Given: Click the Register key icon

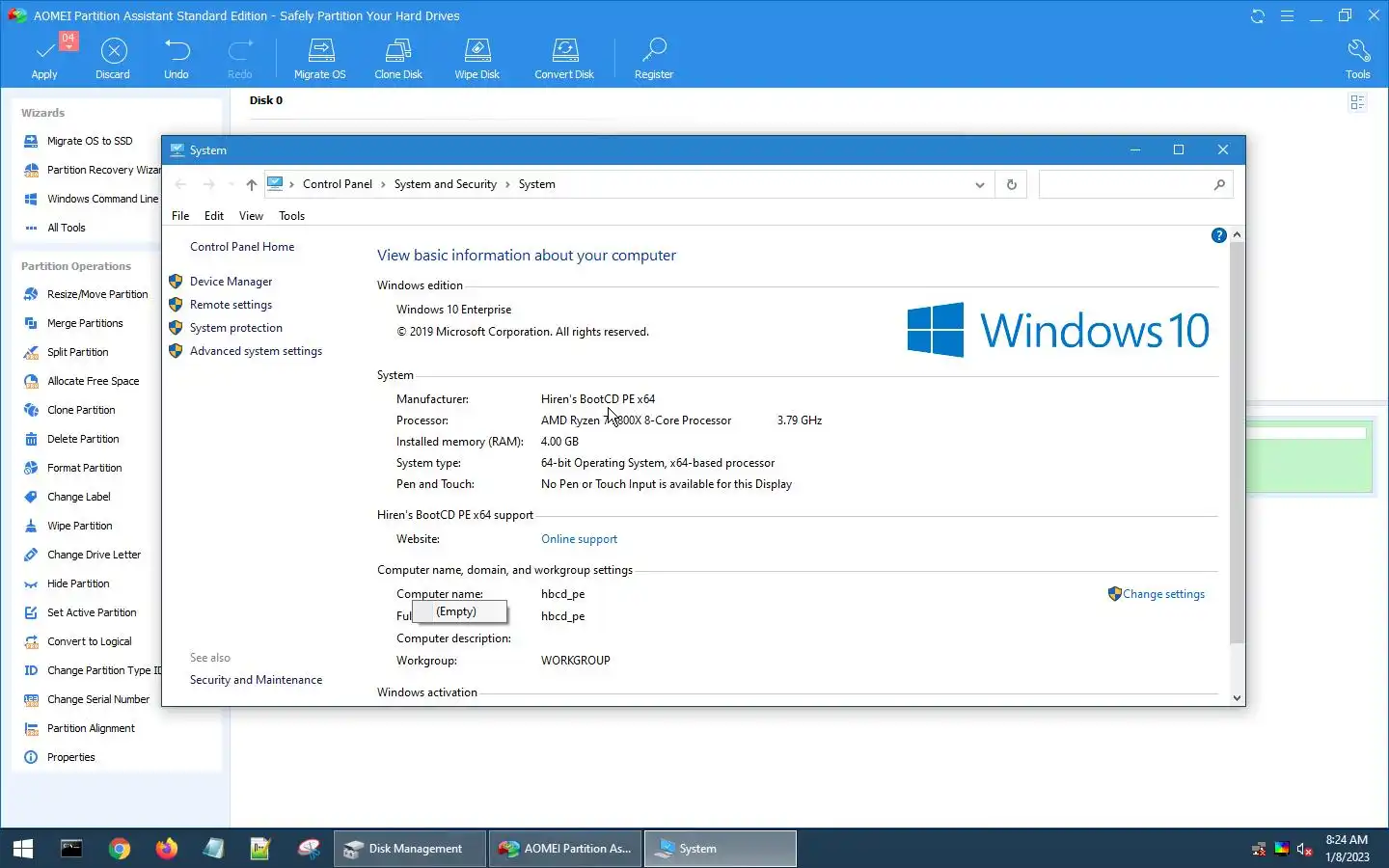Looking at the screenshot, I should pyautogui.click(x=654, y=58).
